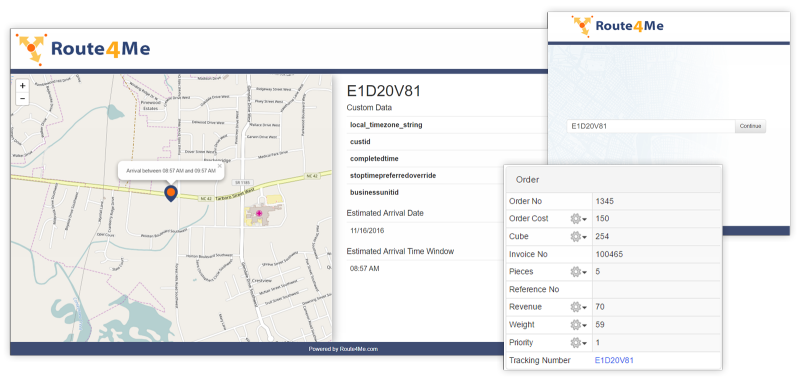800x384 pixels.
Task: Zoom in on the map
Action: click(22, 86)
